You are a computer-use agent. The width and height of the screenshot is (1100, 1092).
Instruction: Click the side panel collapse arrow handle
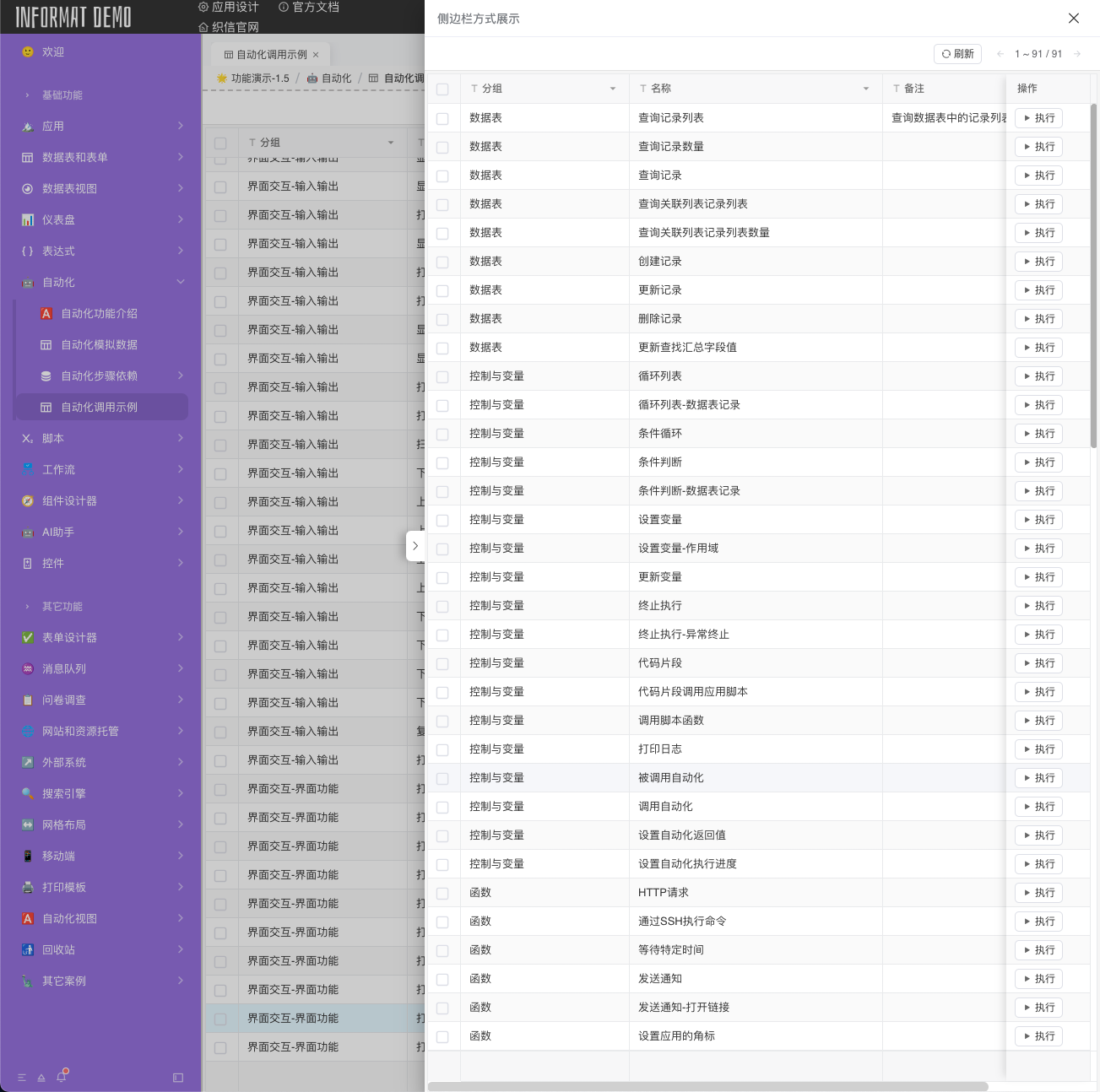tap(415, 546)
